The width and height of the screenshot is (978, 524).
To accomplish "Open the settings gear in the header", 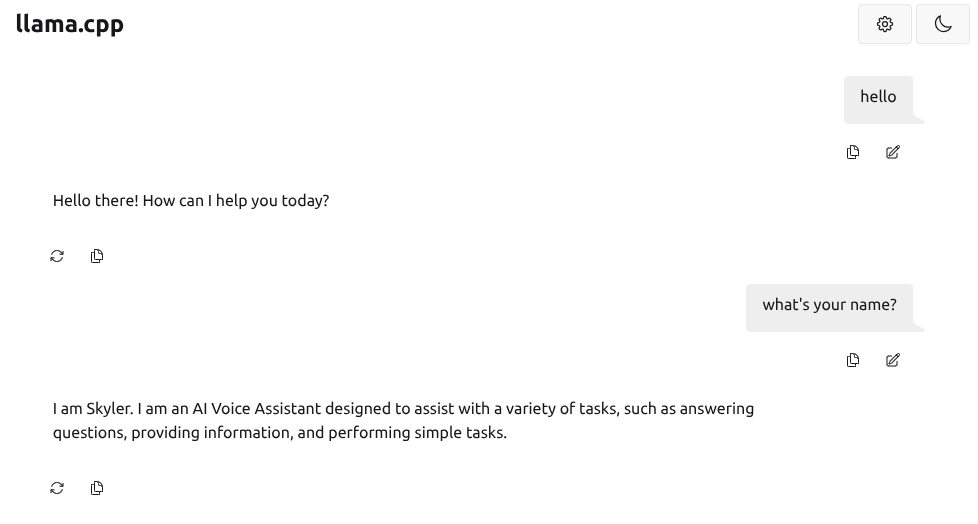I will click(884, 24).
